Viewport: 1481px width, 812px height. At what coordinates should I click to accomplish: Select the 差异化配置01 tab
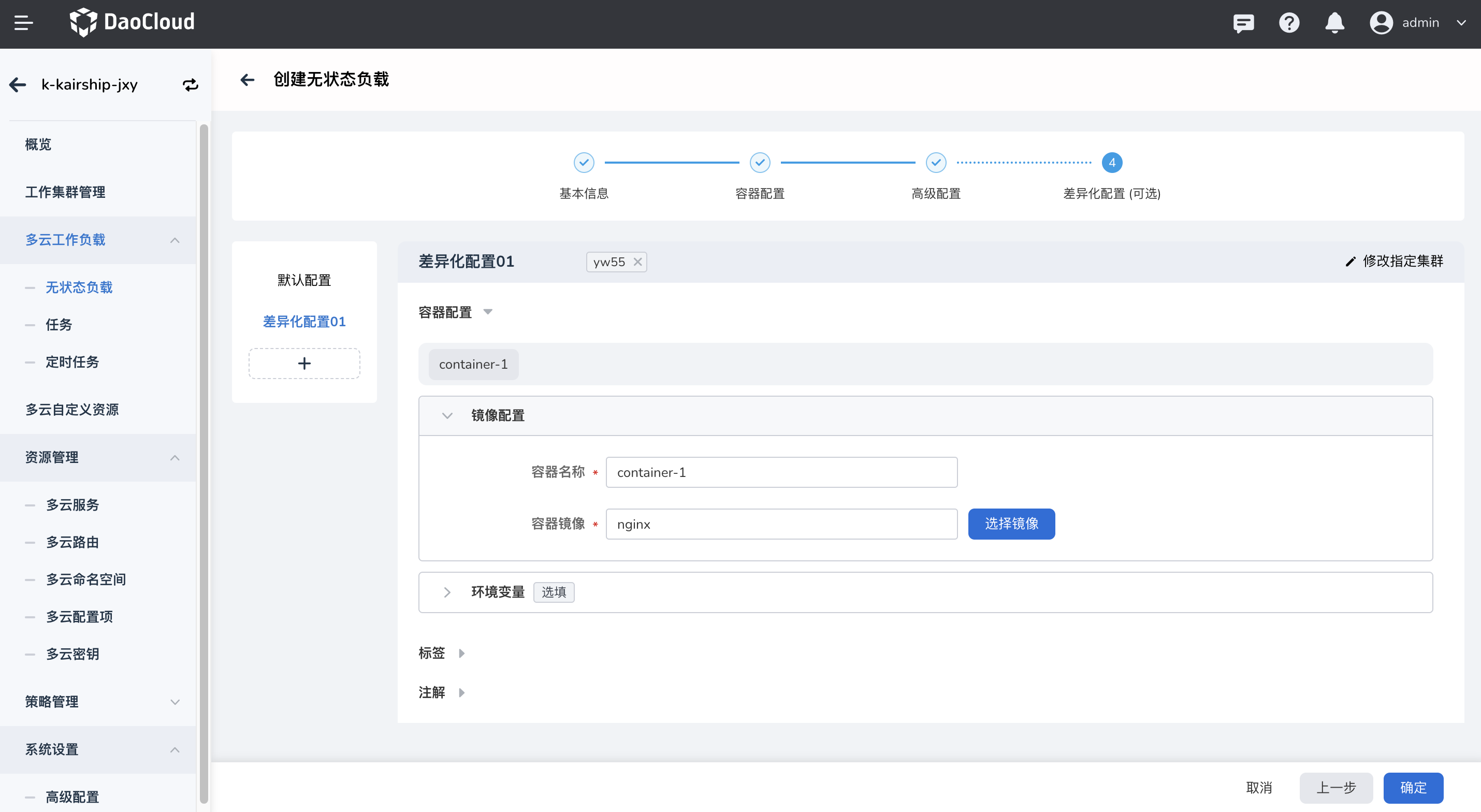click(304, 322)
